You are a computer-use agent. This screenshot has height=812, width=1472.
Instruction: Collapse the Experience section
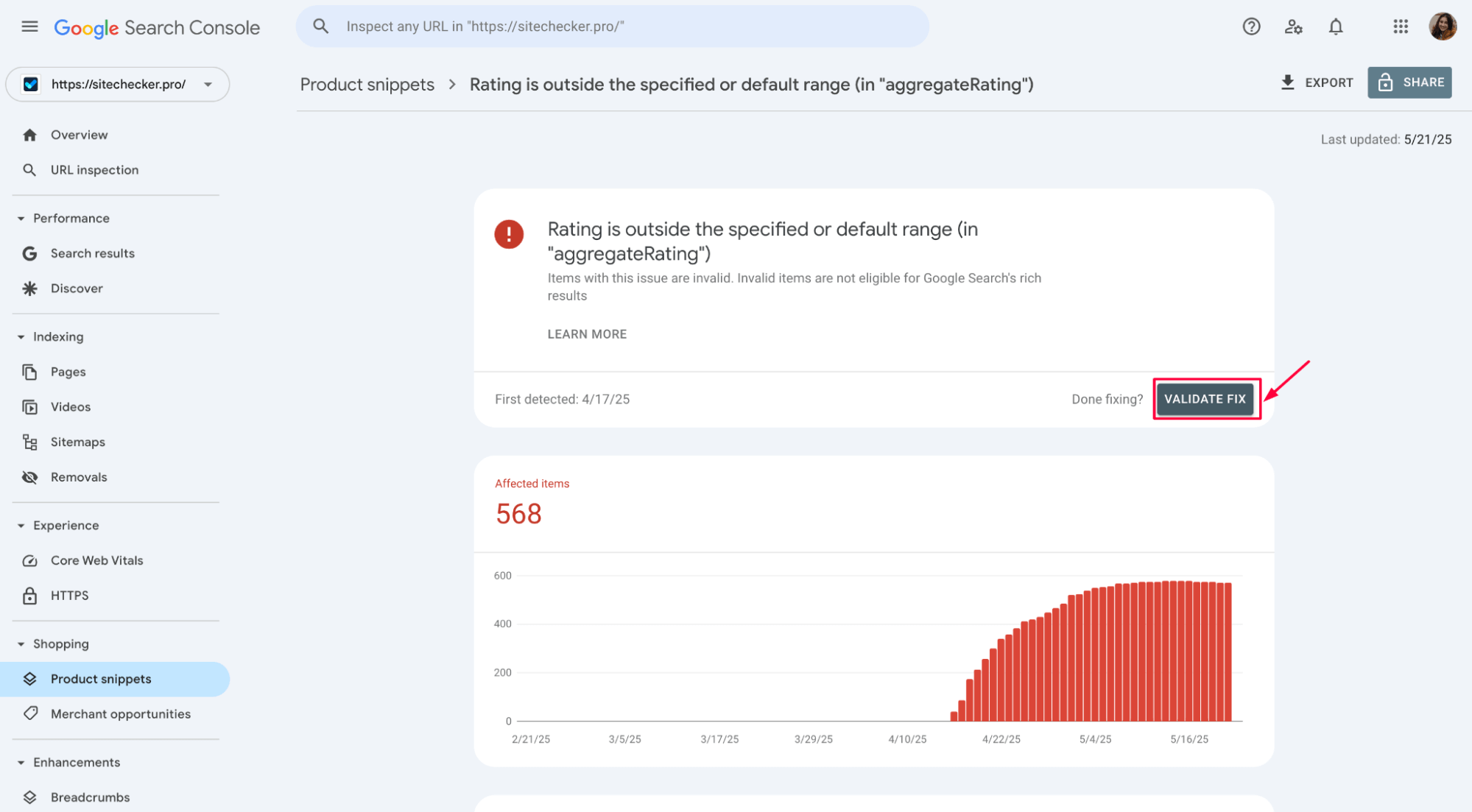pos(21,526)
